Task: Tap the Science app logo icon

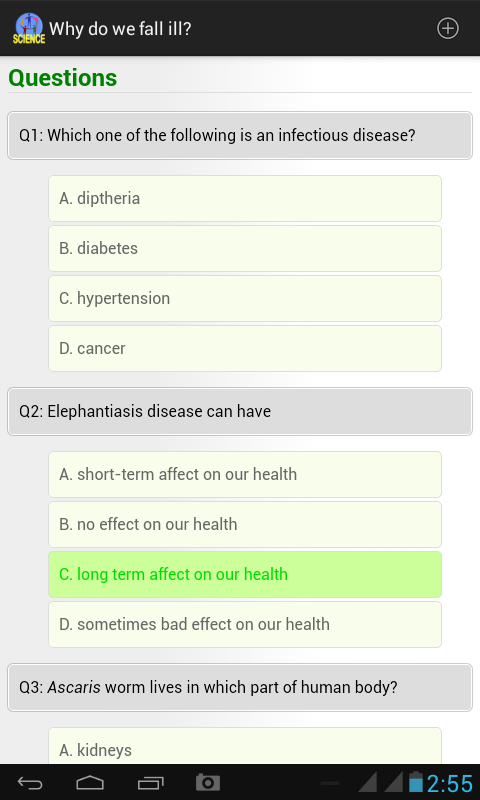Action: pos(29,29)
